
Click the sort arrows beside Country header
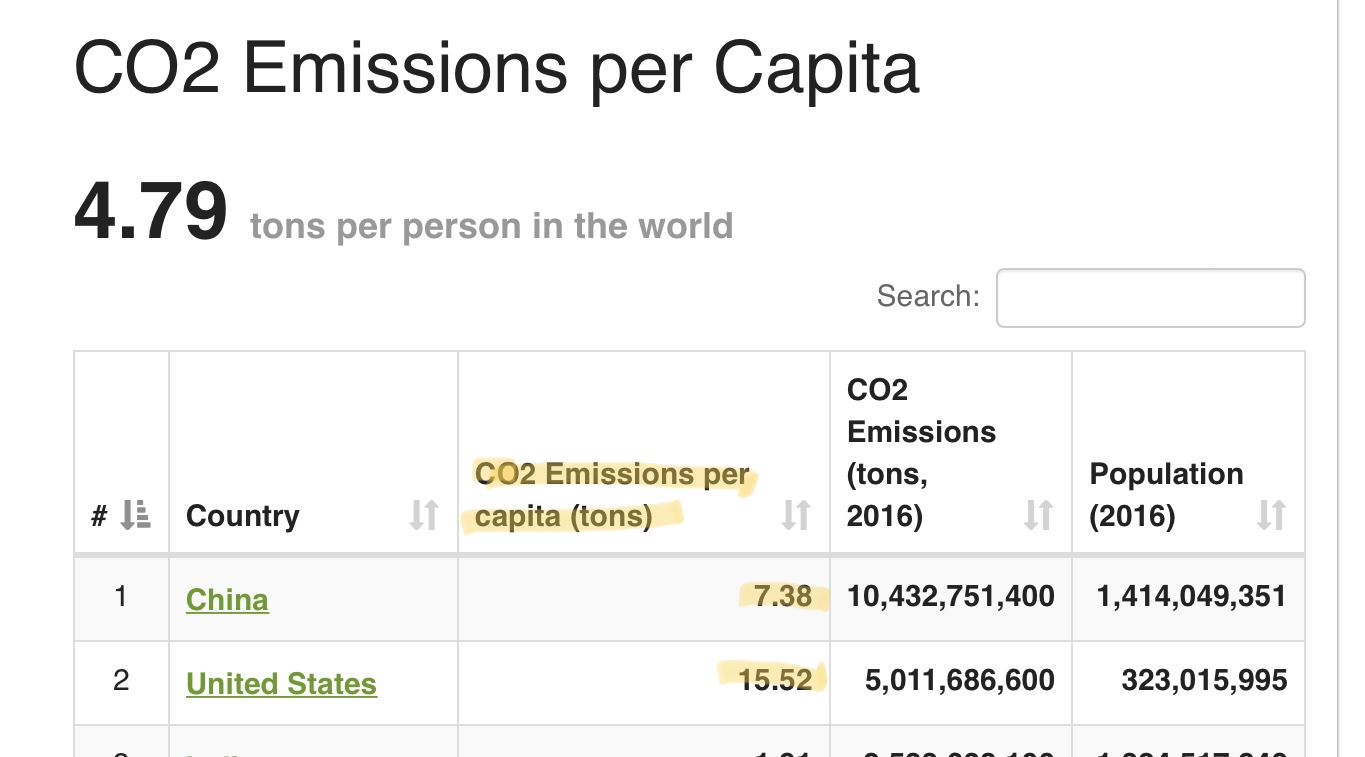(x=424, y=515)
